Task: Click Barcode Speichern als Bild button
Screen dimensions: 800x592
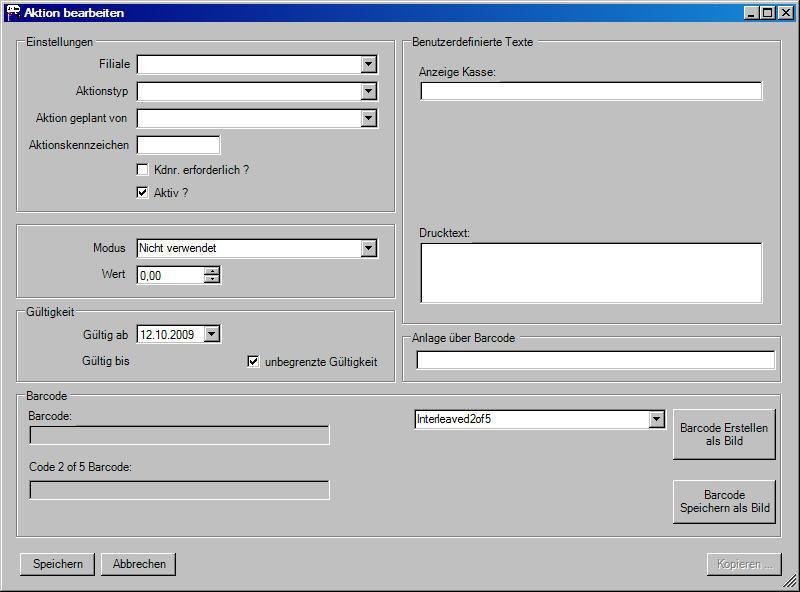Action: [x=724, y=501]
